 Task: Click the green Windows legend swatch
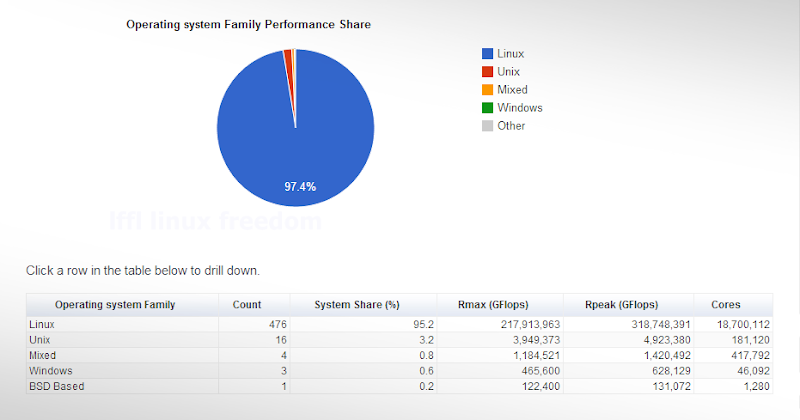click(x=488, y=107)
